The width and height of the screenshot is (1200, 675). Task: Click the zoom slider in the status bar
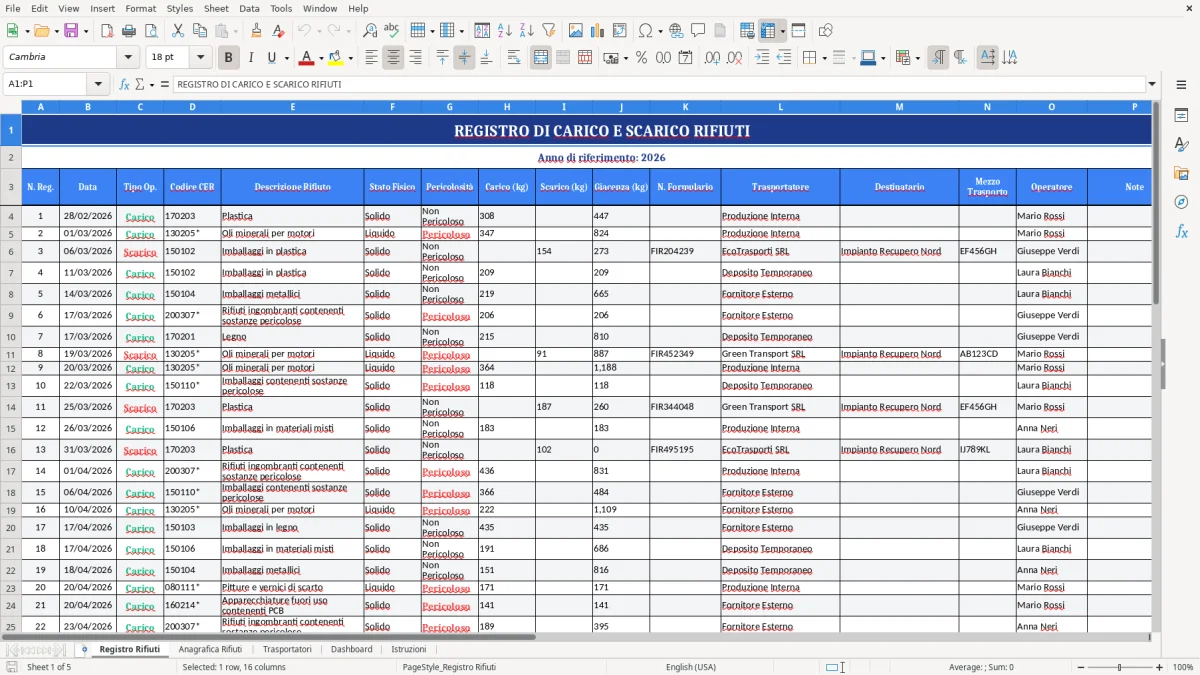[x=1119, y=667]
